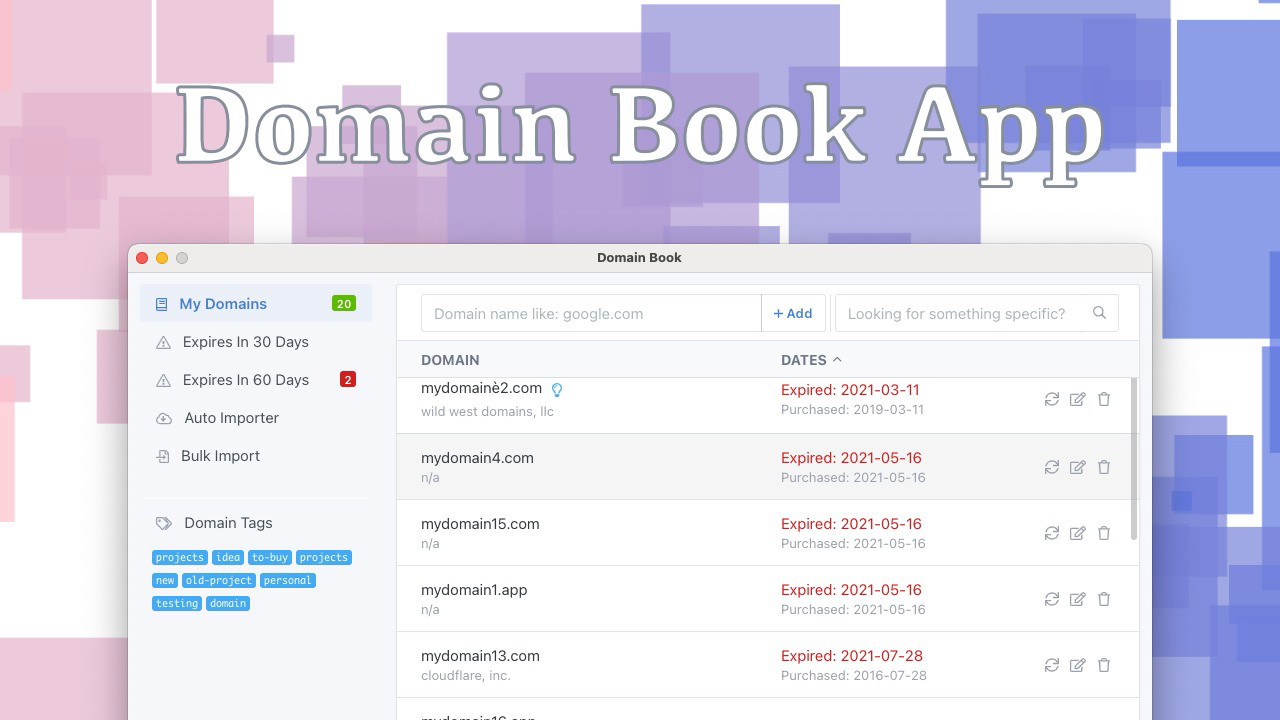1280x720 pixels.
Task: Filter by the 'old-project' tag
Action: (x=219, y=580)
